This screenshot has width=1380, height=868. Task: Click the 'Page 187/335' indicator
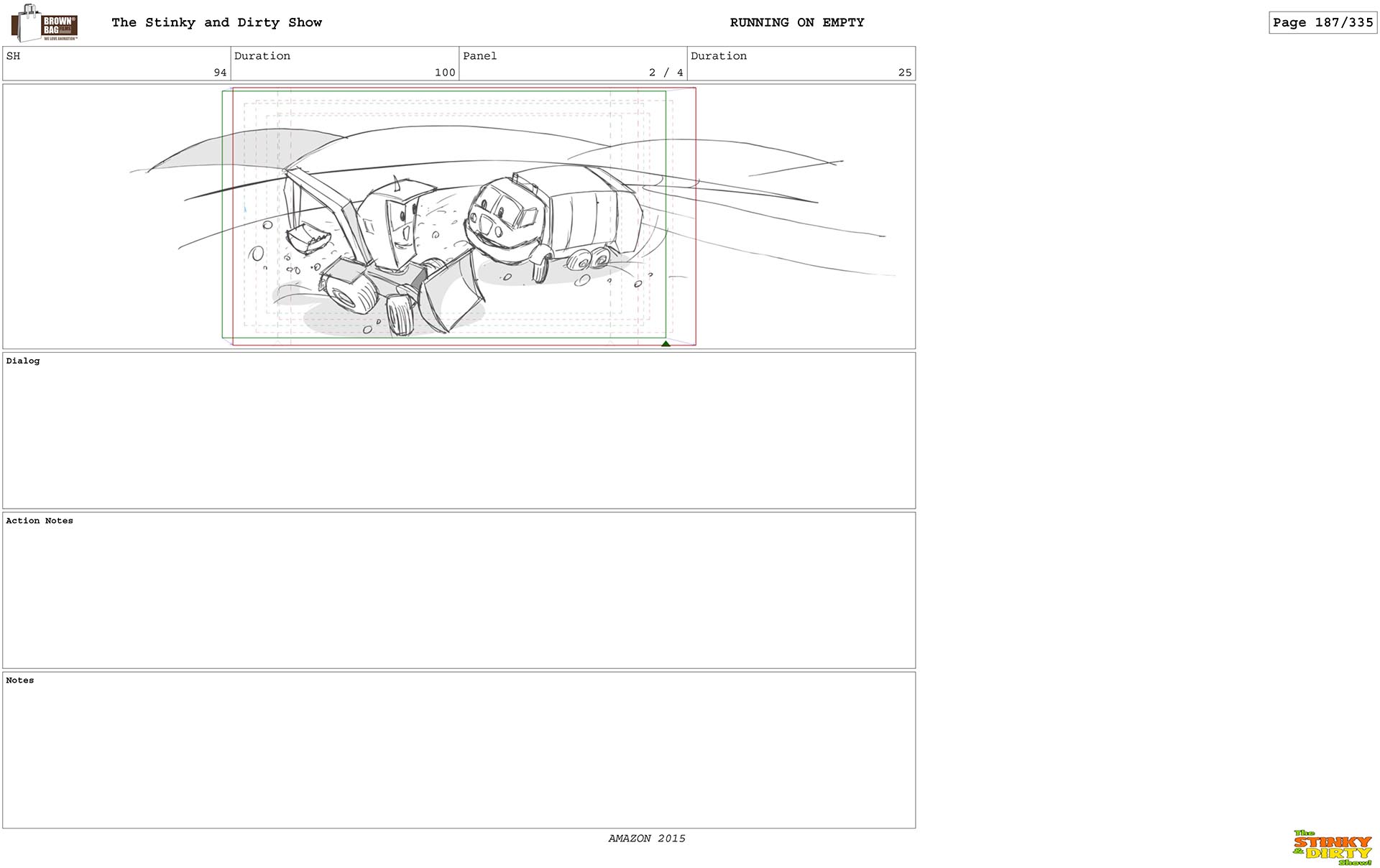tap(1322, 22)
